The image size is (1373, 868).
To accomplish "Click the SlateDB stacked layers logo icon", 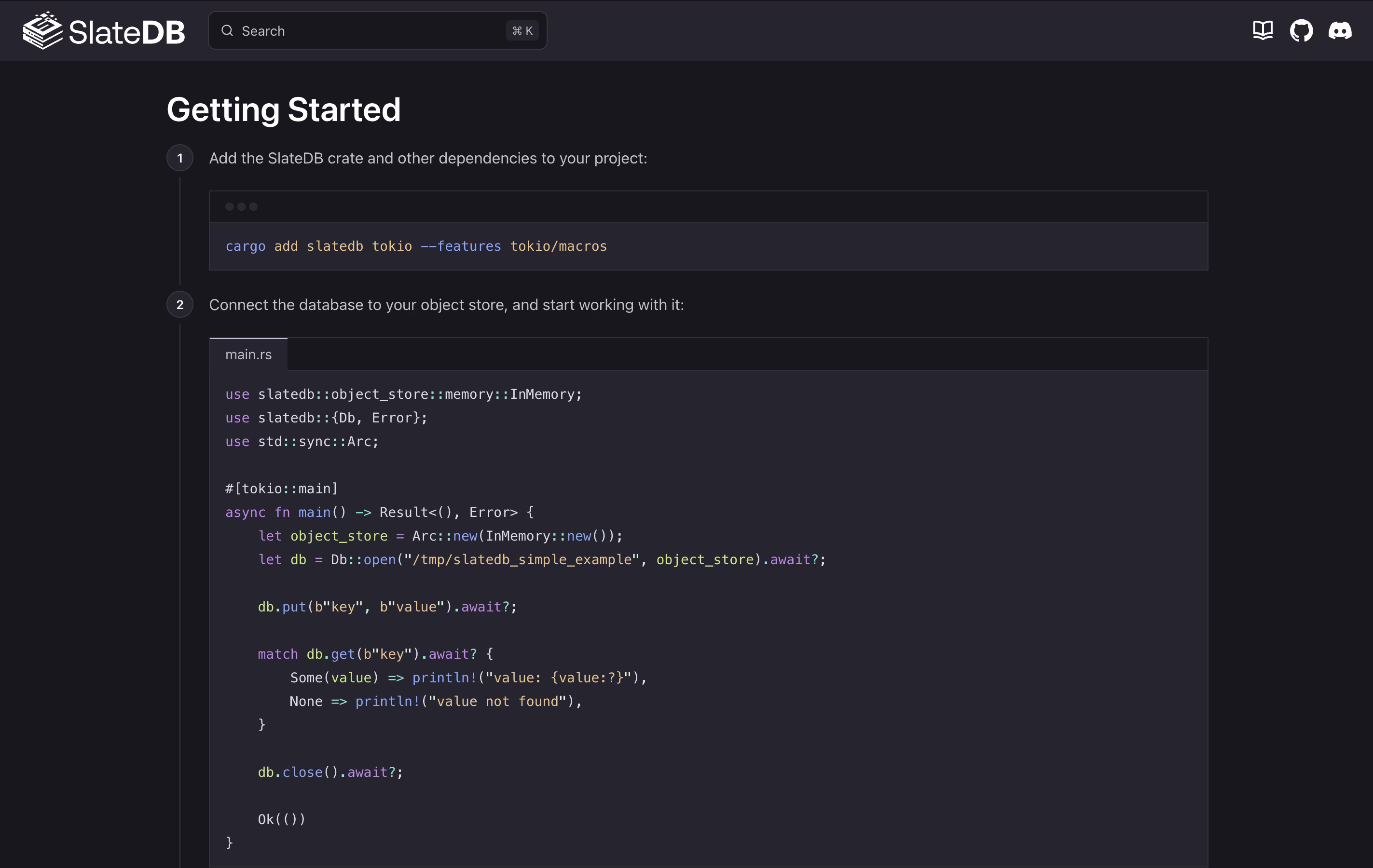I will tap(42, 31).
